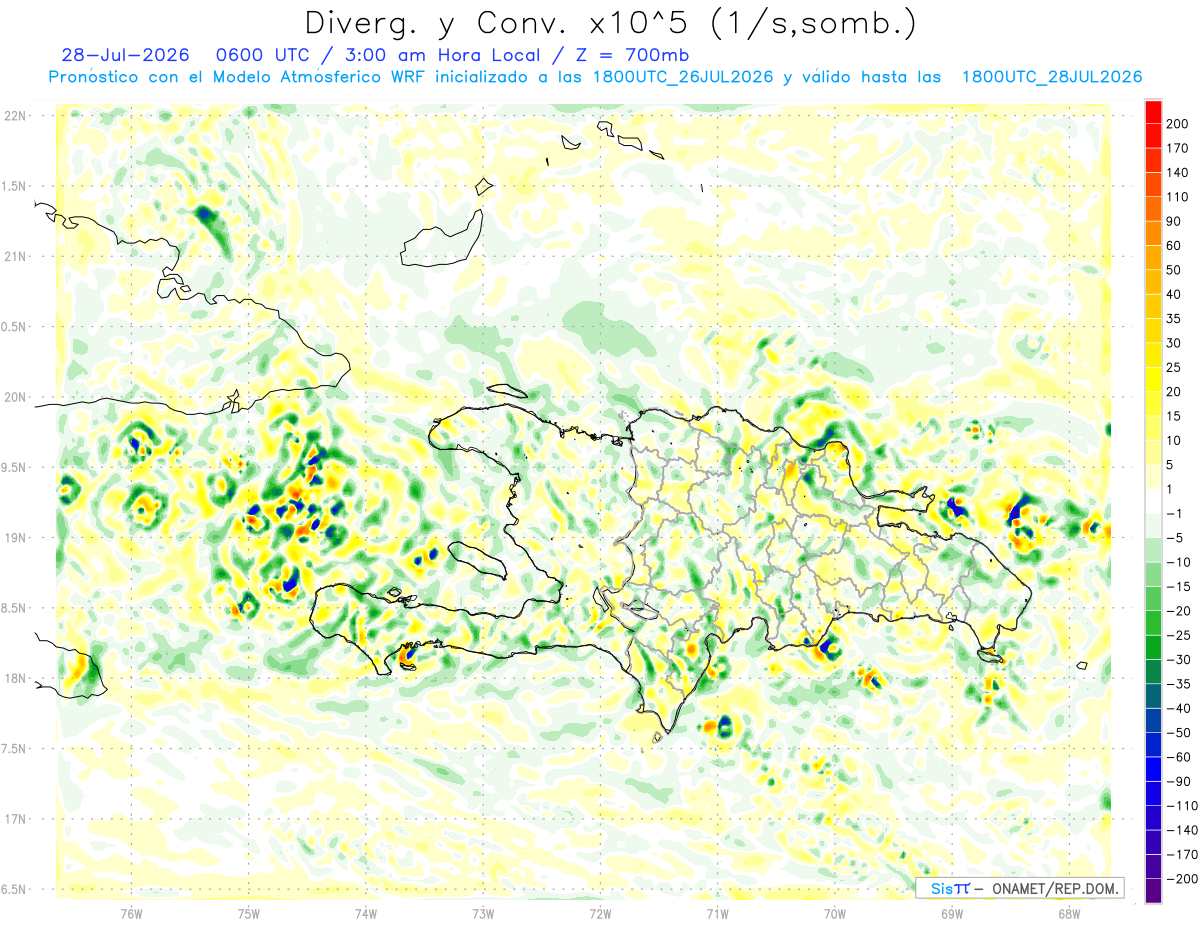
Task: Click the positive "30" colorbar label
Action: [x=1175, y=343]
